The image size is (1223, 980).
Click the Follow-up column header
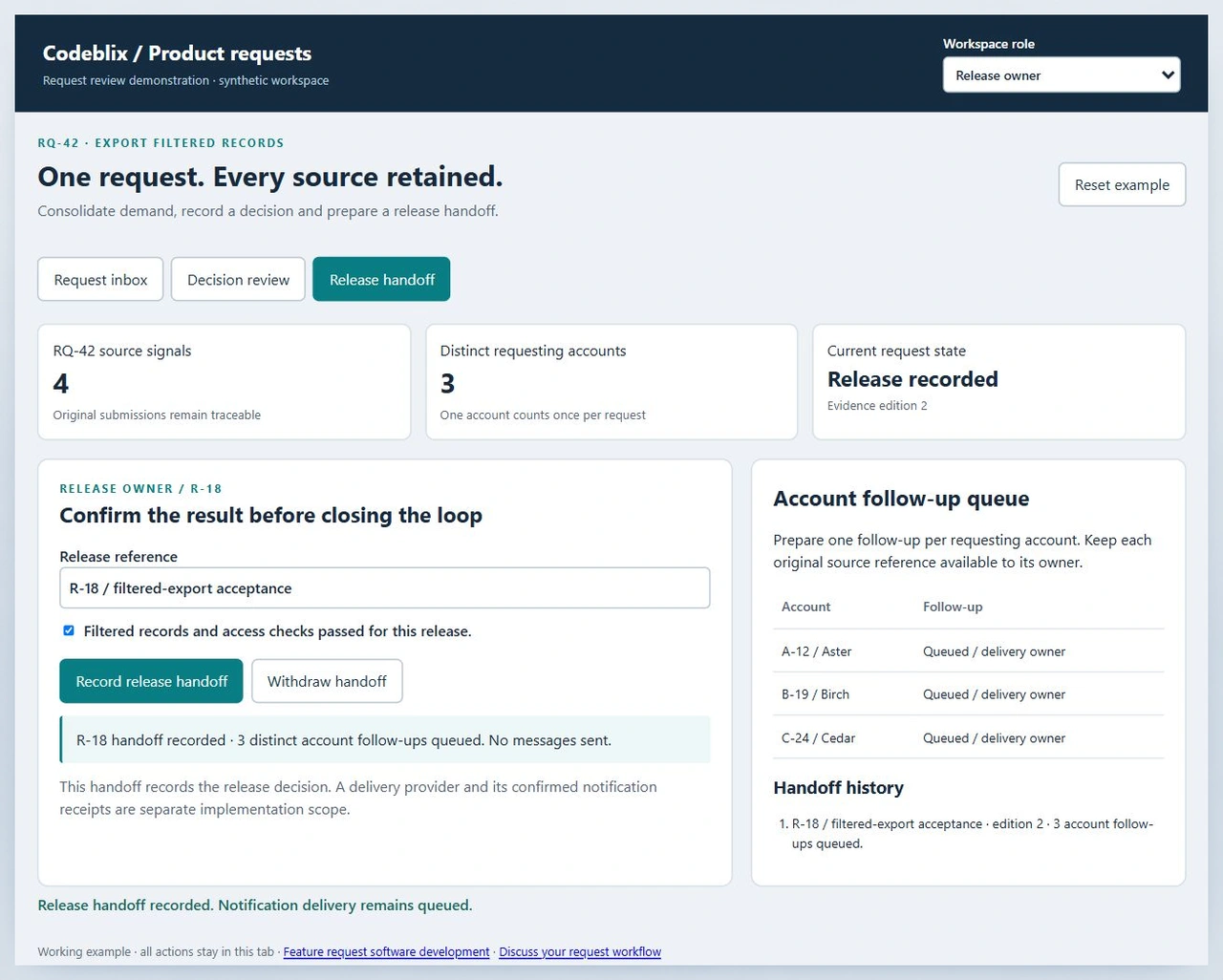click(x=953, y=607)
